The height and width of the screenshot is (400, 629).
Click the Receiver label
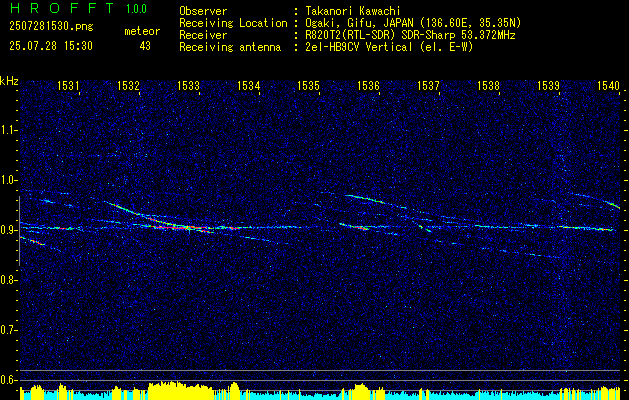(203, 35)
